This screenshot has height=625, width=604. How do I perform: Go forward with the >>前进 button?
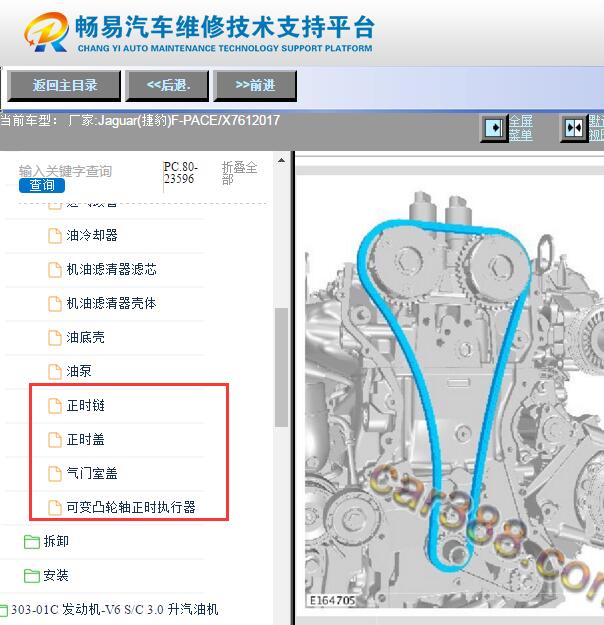[x=255, y=85]
